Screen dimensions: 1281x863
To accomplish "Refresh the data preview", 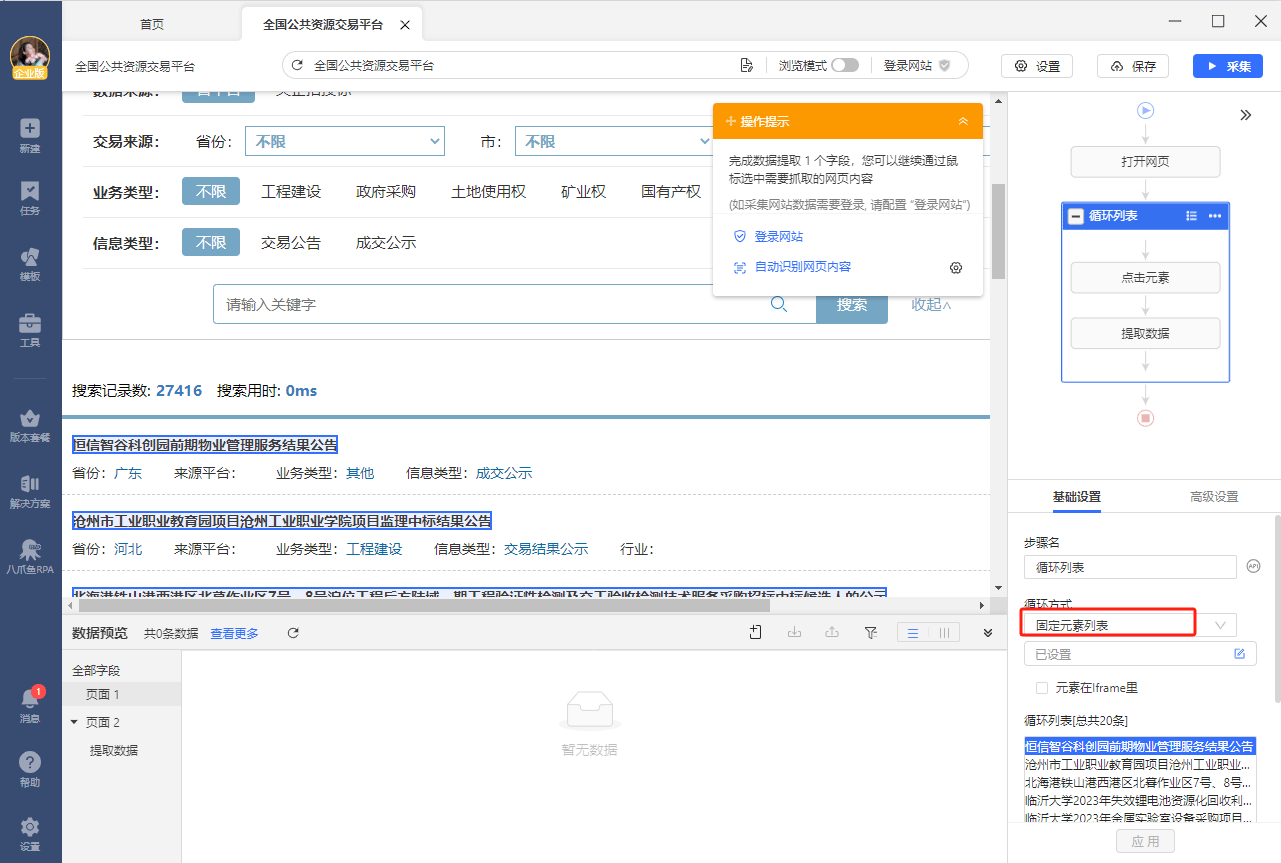I will [293, 633].
